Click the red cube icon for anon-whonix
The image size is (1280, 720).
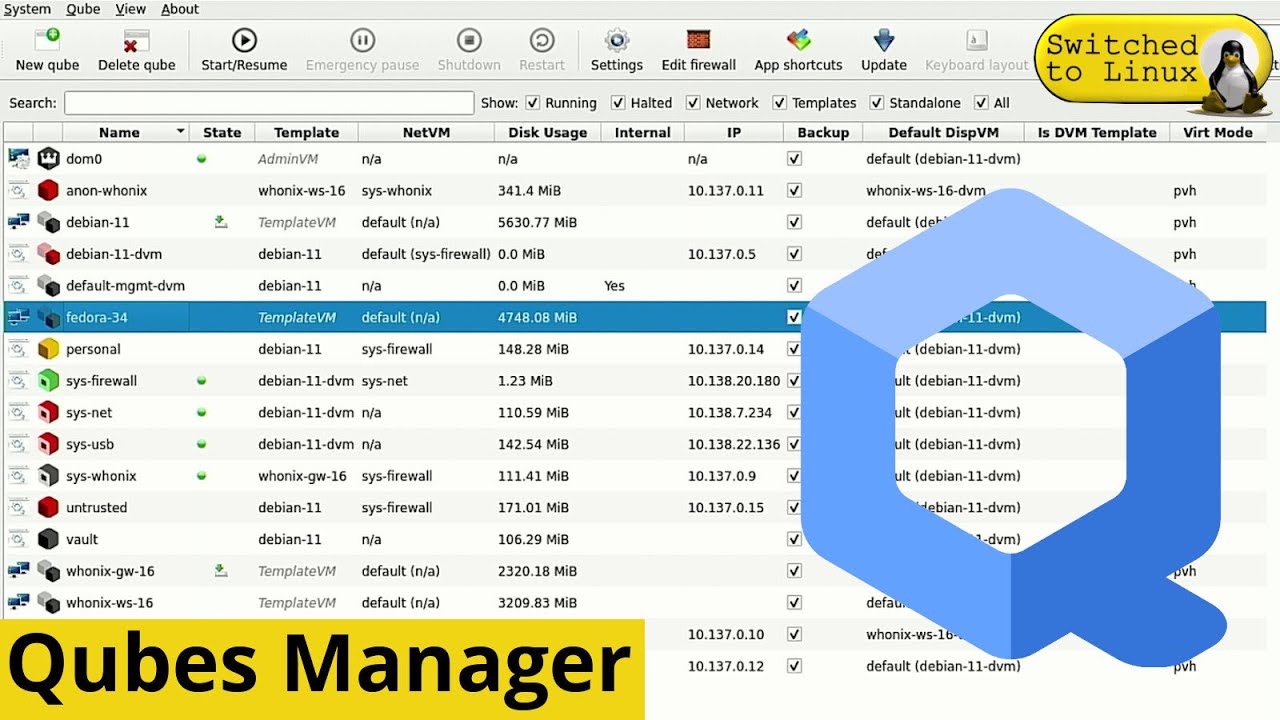[x=48, y=190]
